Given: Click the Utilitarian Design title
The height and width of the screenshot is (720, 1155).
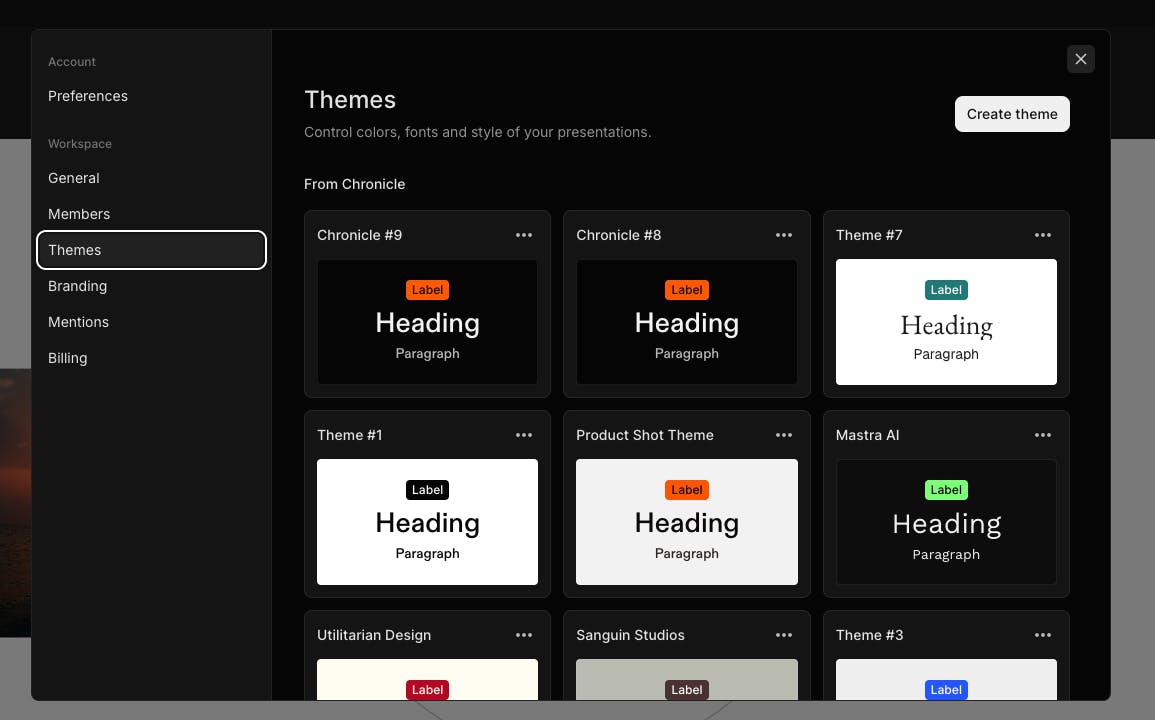Looking at the screenshot, I should pyautogui.click(x=374, y=635).
